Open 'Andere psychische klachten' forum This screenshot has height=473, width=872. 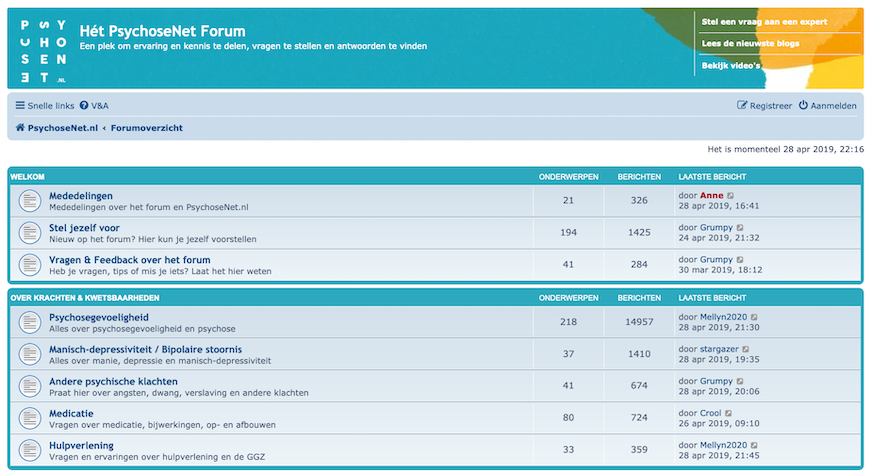[113, 381]
